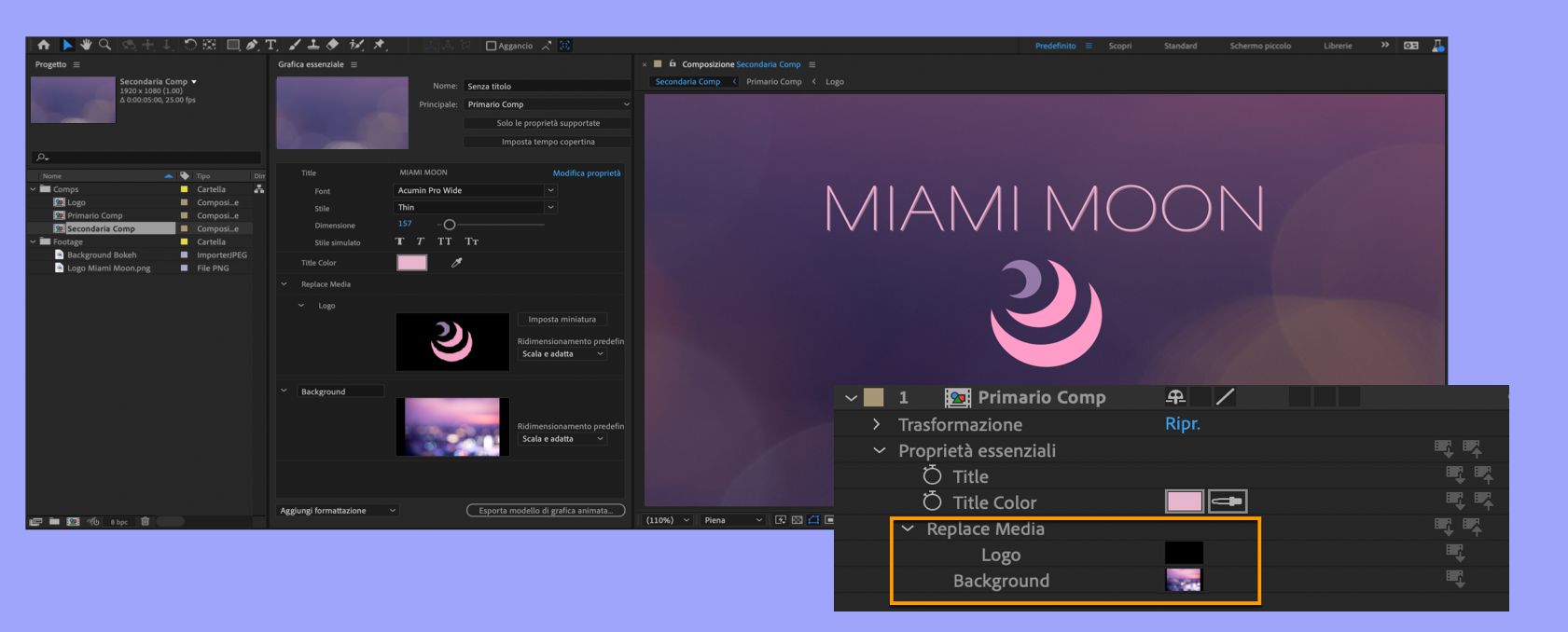Click the Imposta miniatura button
Image resolution: width=1568 pixels, height=632 pixels.
pyautogui.click(x=562, y=319)
